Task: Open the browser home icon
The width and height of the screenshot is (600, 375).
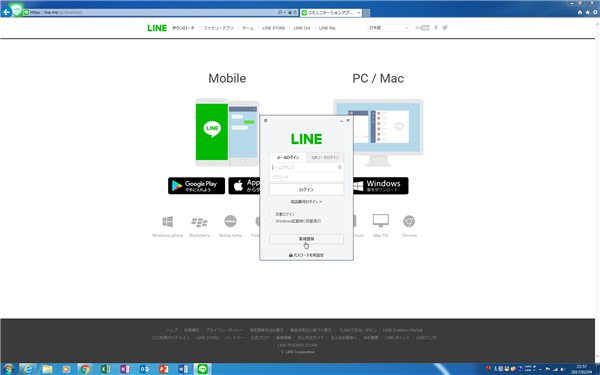Action: click(580, 13)
